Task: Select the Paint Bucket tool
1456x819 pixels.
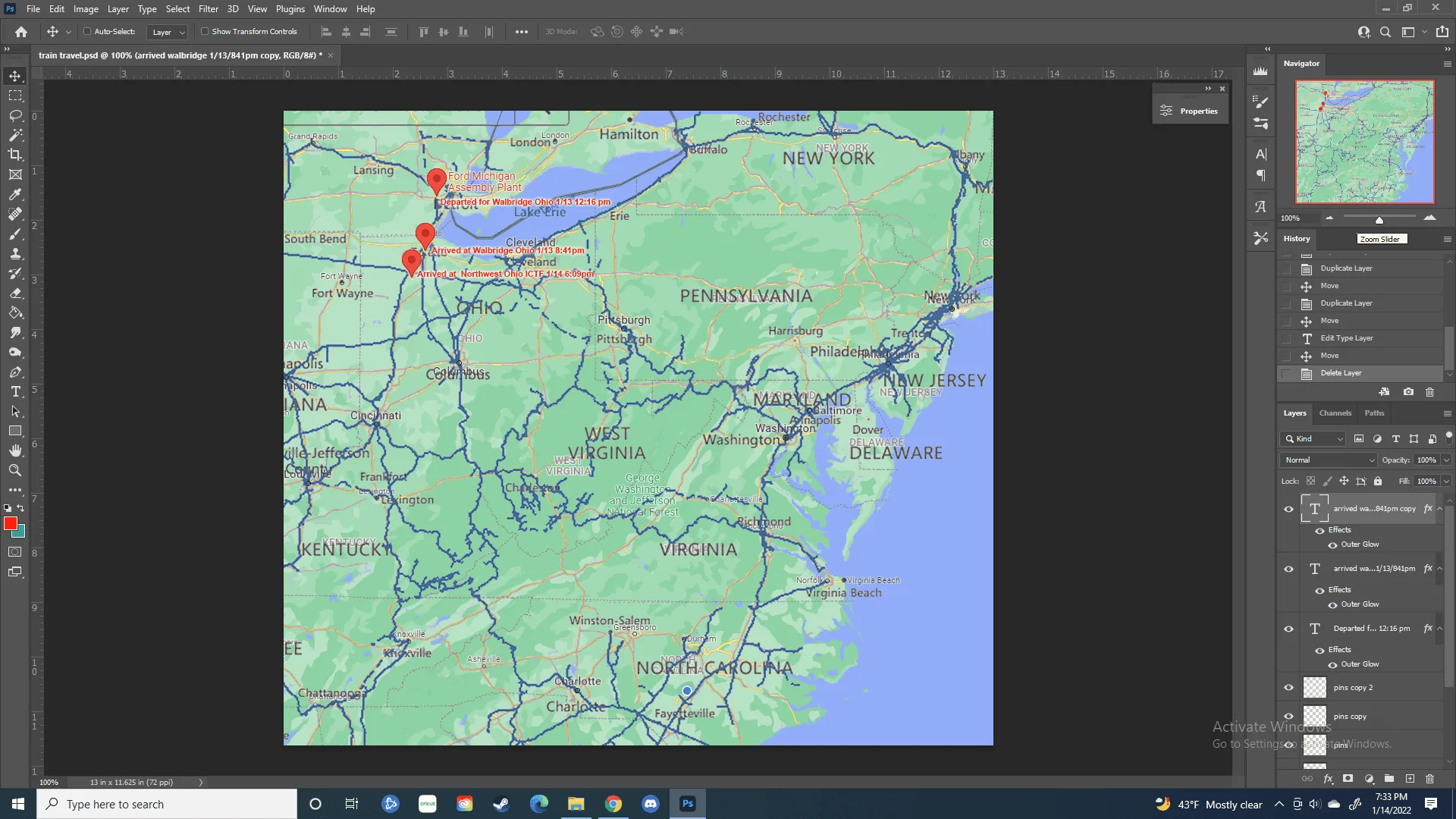Action: point(15,312)
